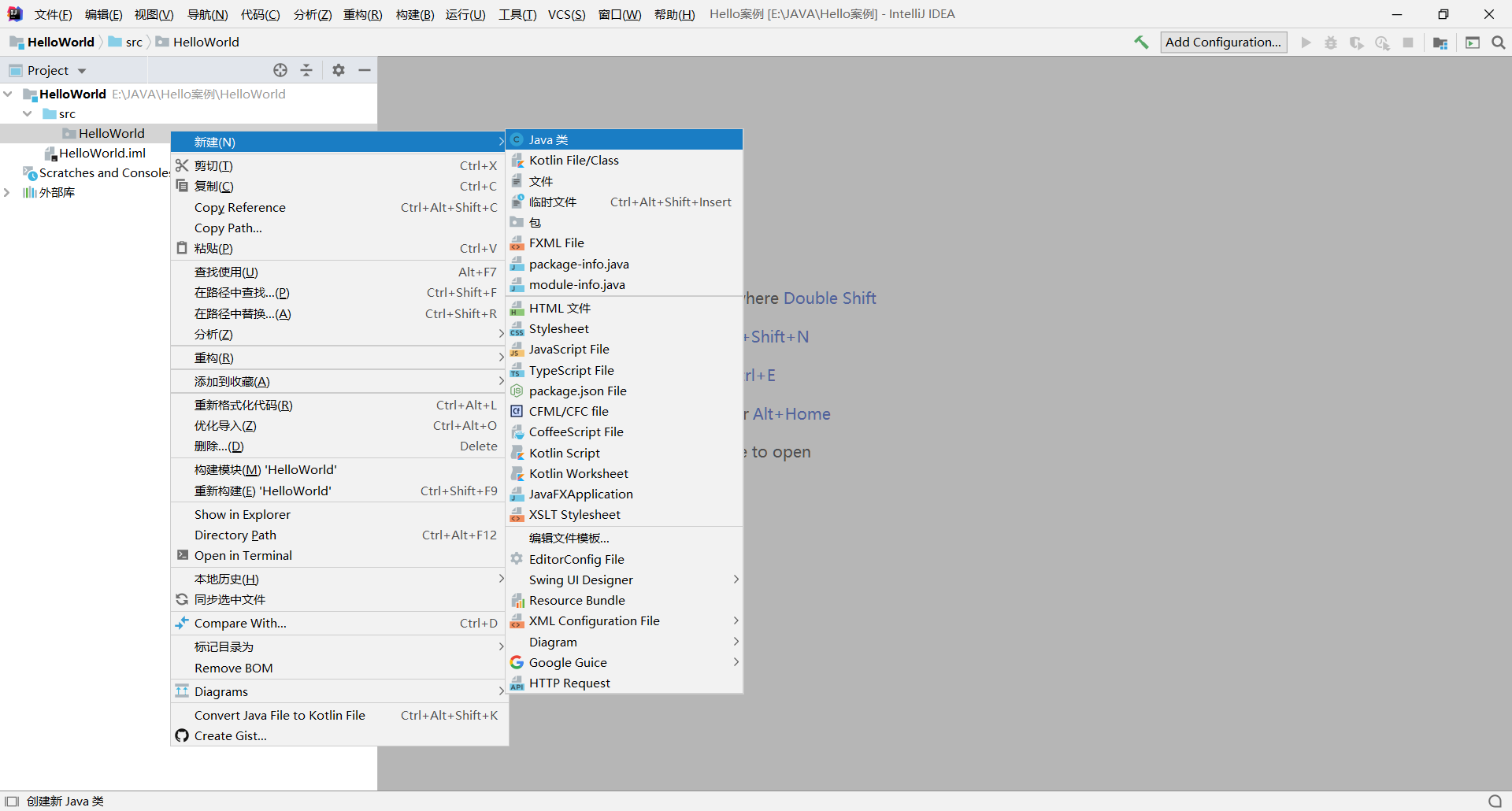Choose Copy Reference menu item
This screenshot has height=811, width=1512.
pyautogui.click(x=339, y=207)
